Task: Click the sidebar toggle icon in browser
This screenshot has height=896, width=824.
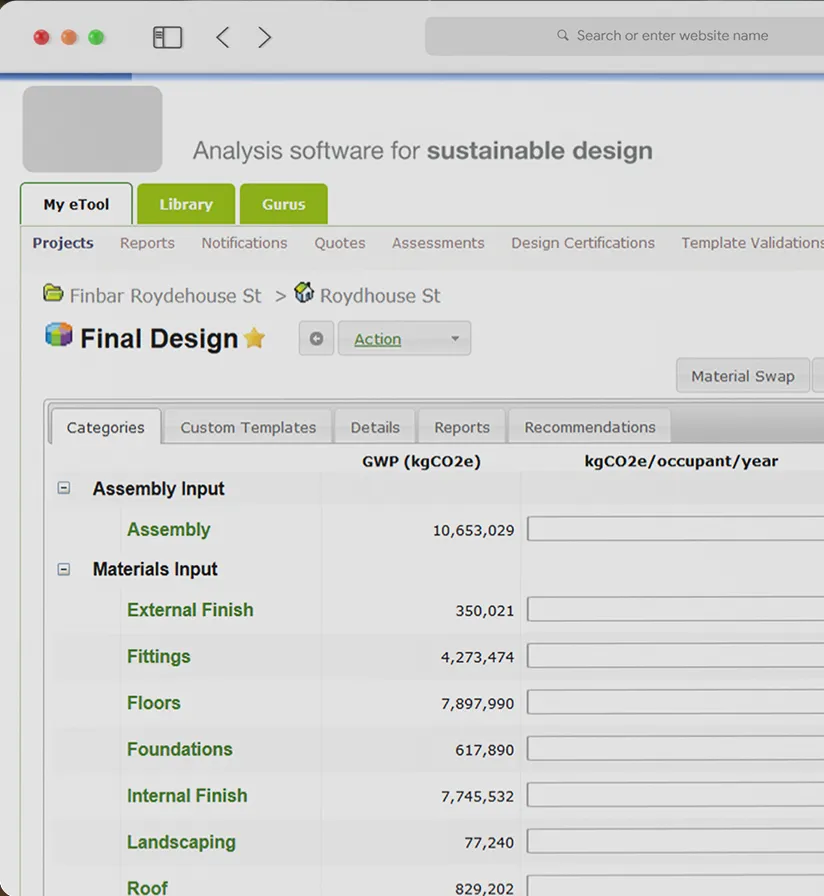Action: tap(167, 38)
